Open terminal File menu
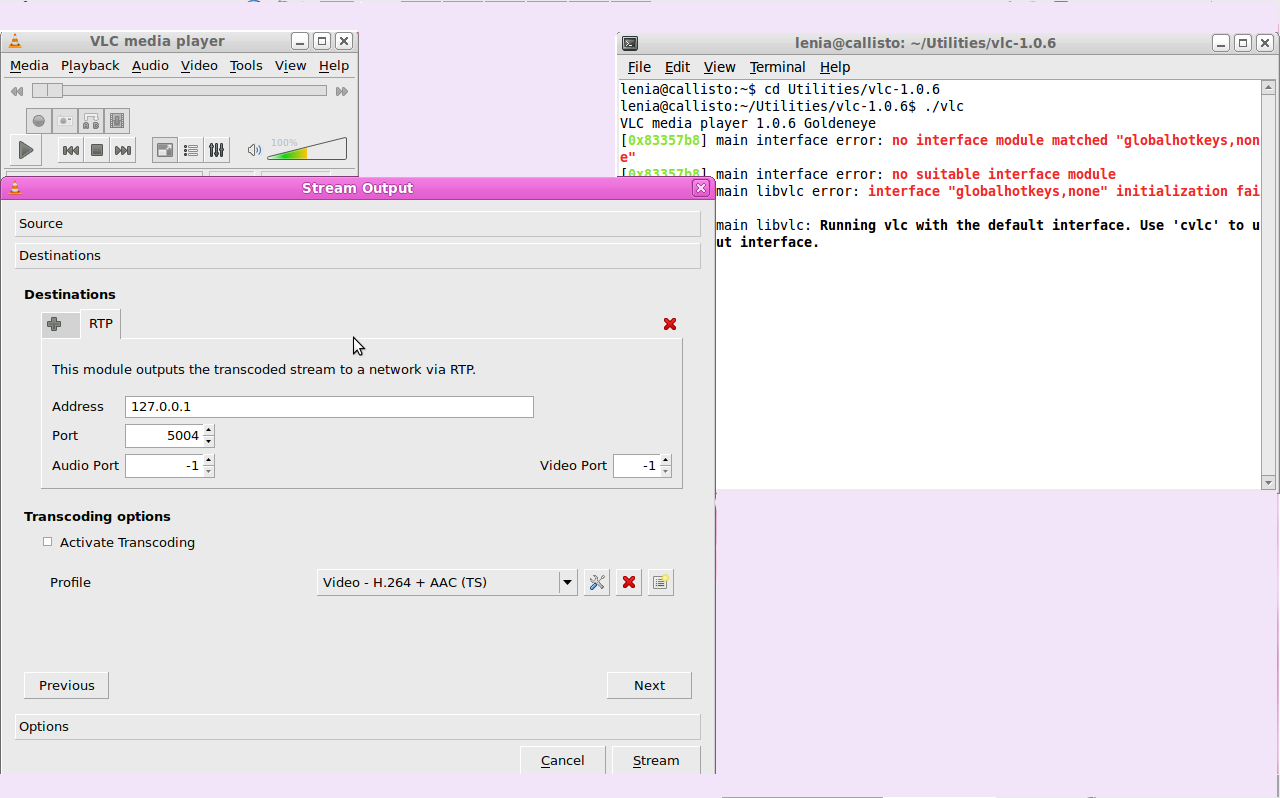This screenshot has width=1280, height=798. 639,67
